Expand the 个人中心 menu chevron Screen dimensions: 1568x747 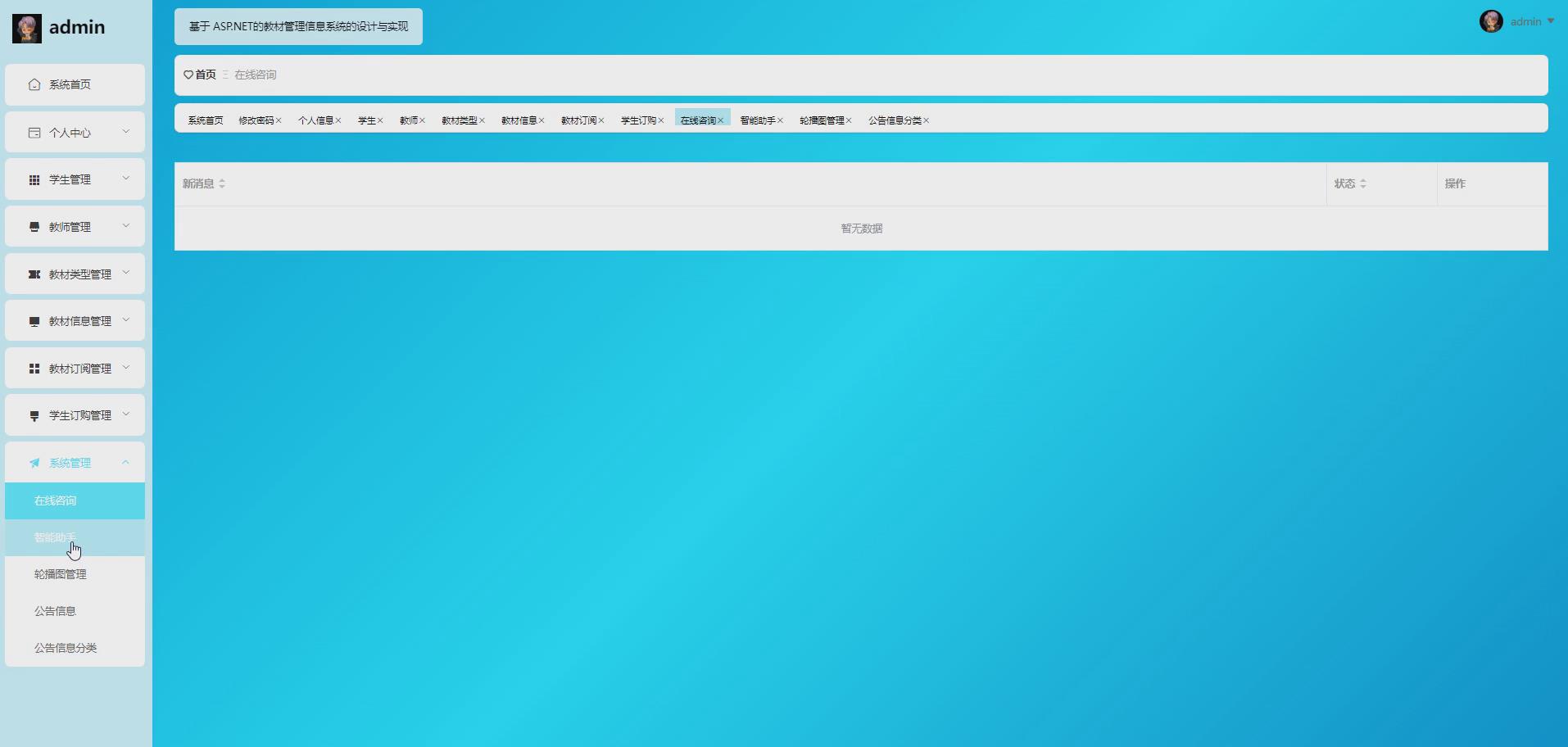click(126, 131)
